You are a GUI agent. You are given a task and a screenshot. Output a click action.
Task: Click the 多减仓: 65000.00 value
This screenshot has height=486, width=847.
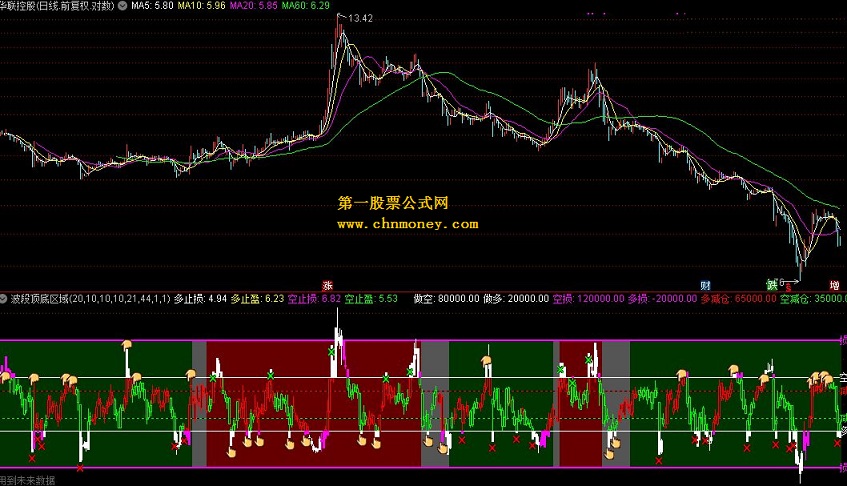(x=738, y=299)
